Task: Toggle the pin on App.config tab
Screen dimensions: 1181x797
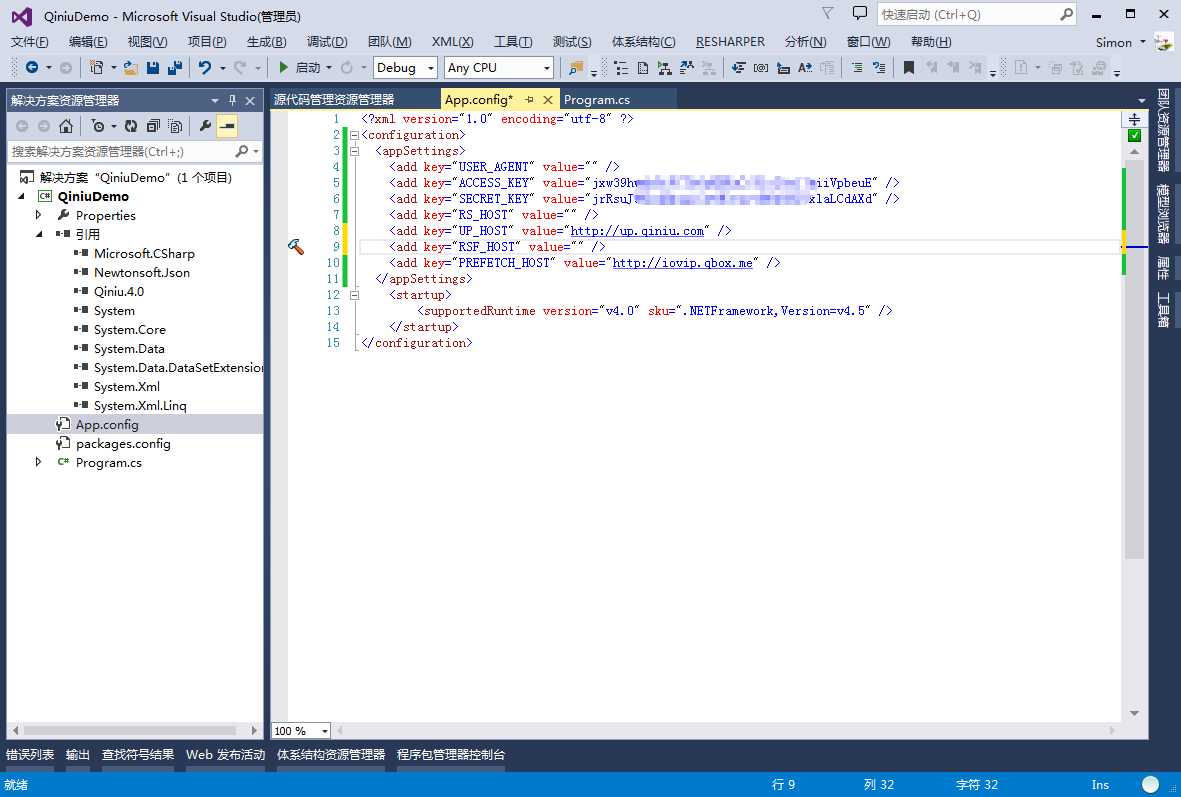Action: tap(529, 99)
